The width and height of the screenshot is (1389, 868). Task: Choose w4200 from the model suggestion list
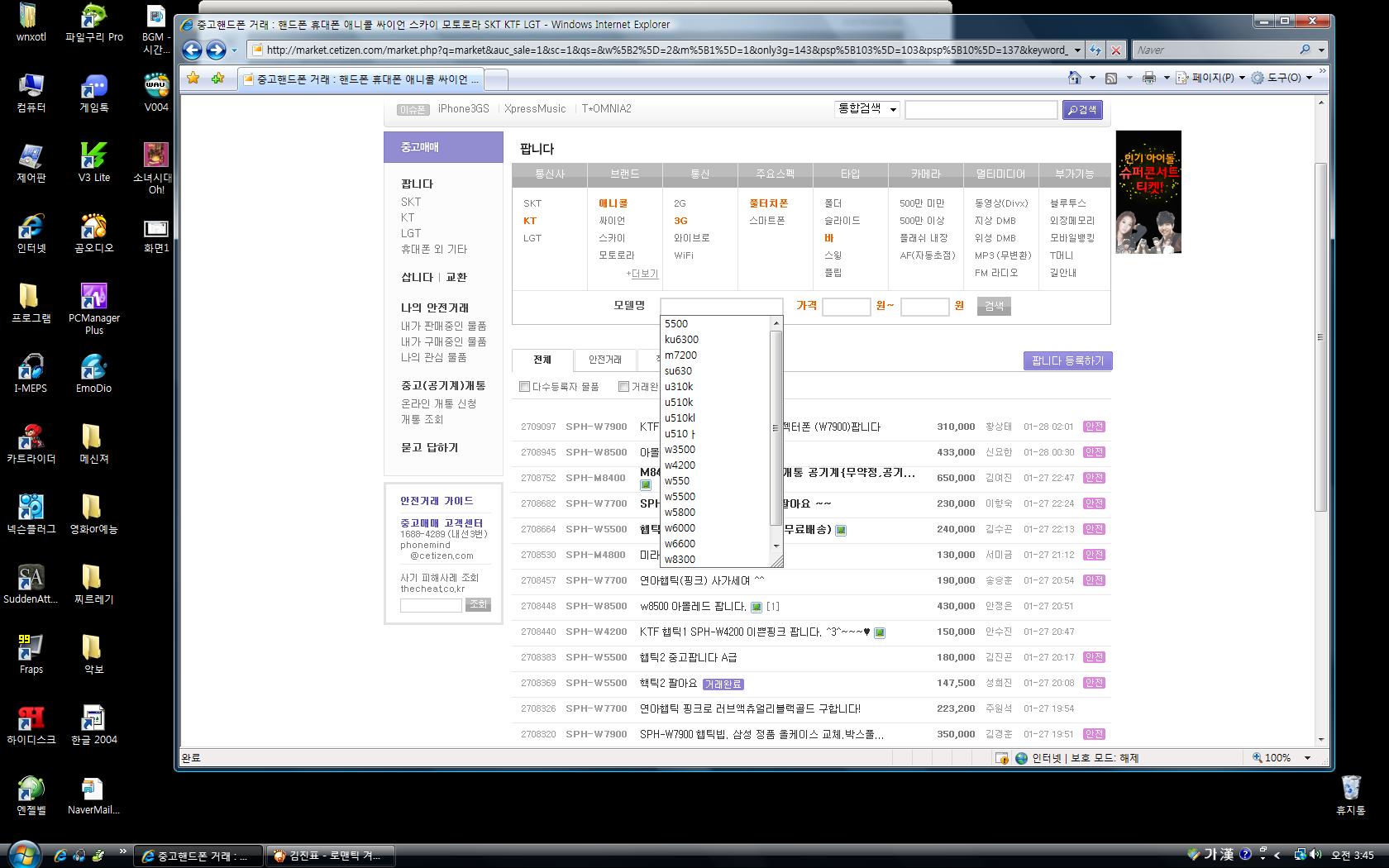(x=680, y=465)
